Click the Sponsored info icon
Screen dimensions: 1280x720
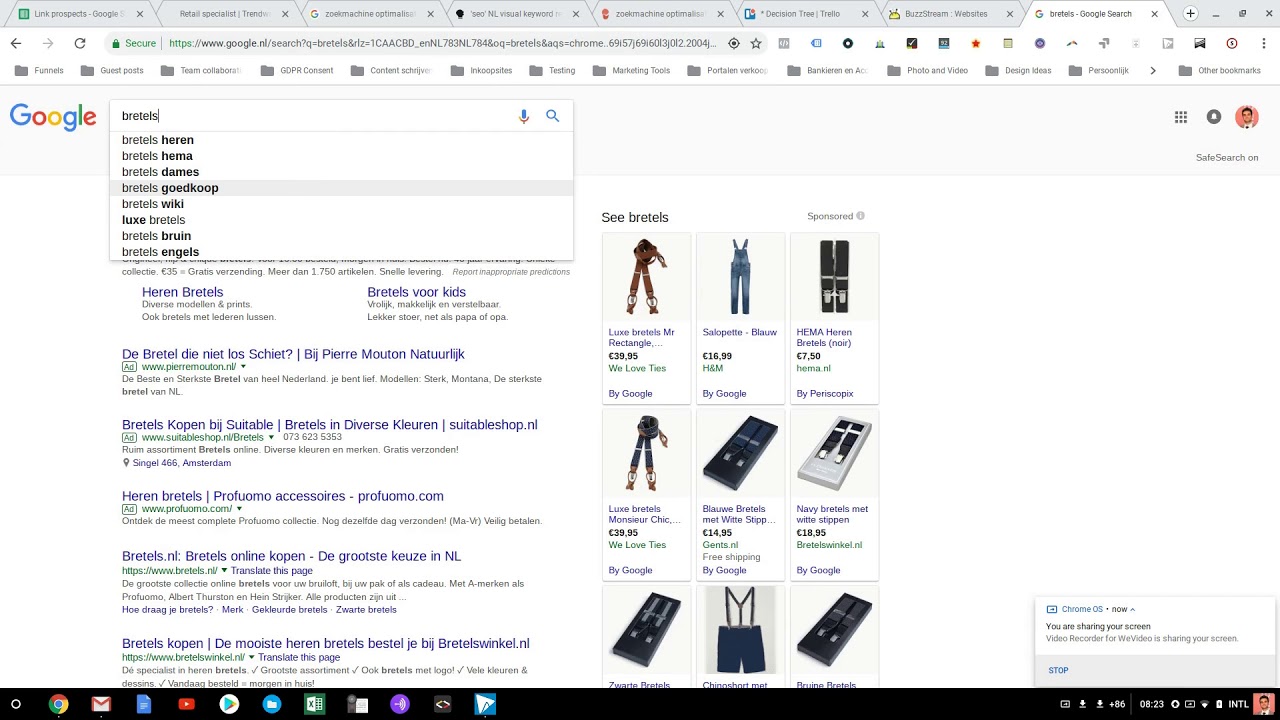click(x=860, y=216)
